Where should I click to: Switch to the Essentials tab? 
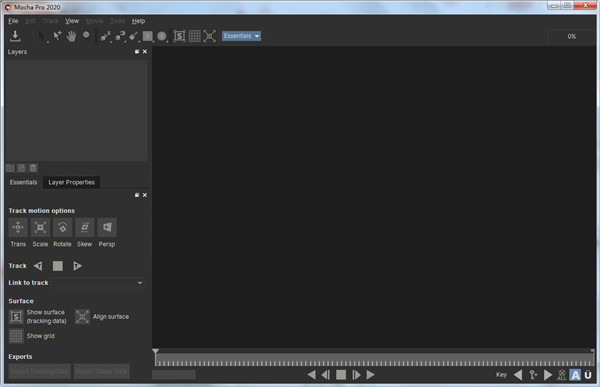(x=23, y=182)
